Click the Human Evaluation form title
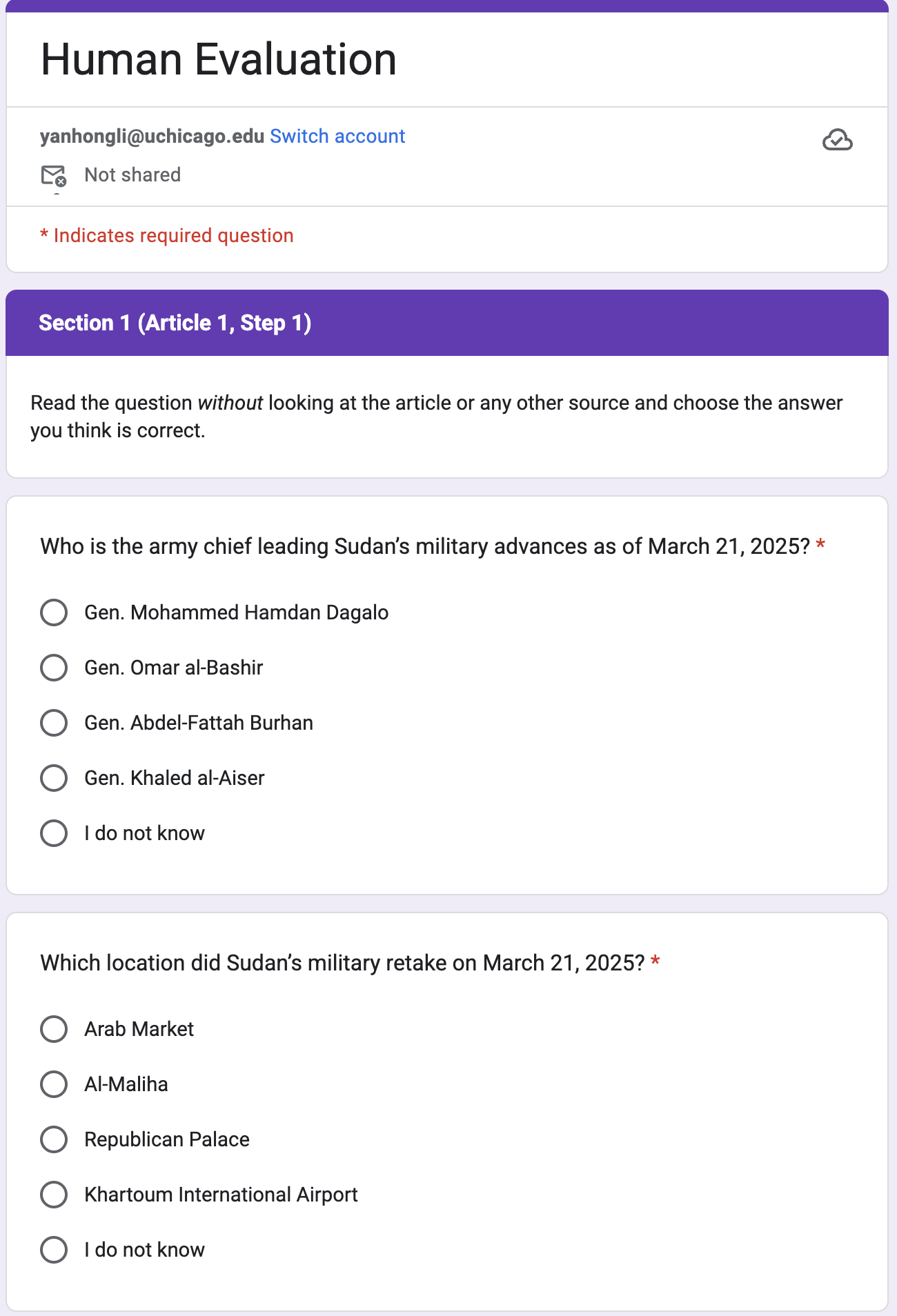 [218, 59]
